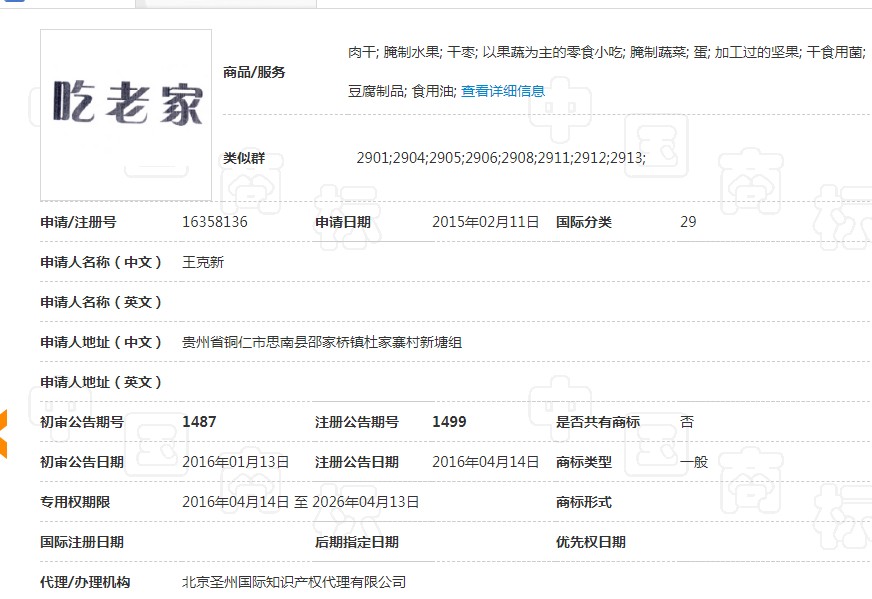The image size is (872, 599).
Task: Click the 查看详细信息 link
Action: point(502,91)
